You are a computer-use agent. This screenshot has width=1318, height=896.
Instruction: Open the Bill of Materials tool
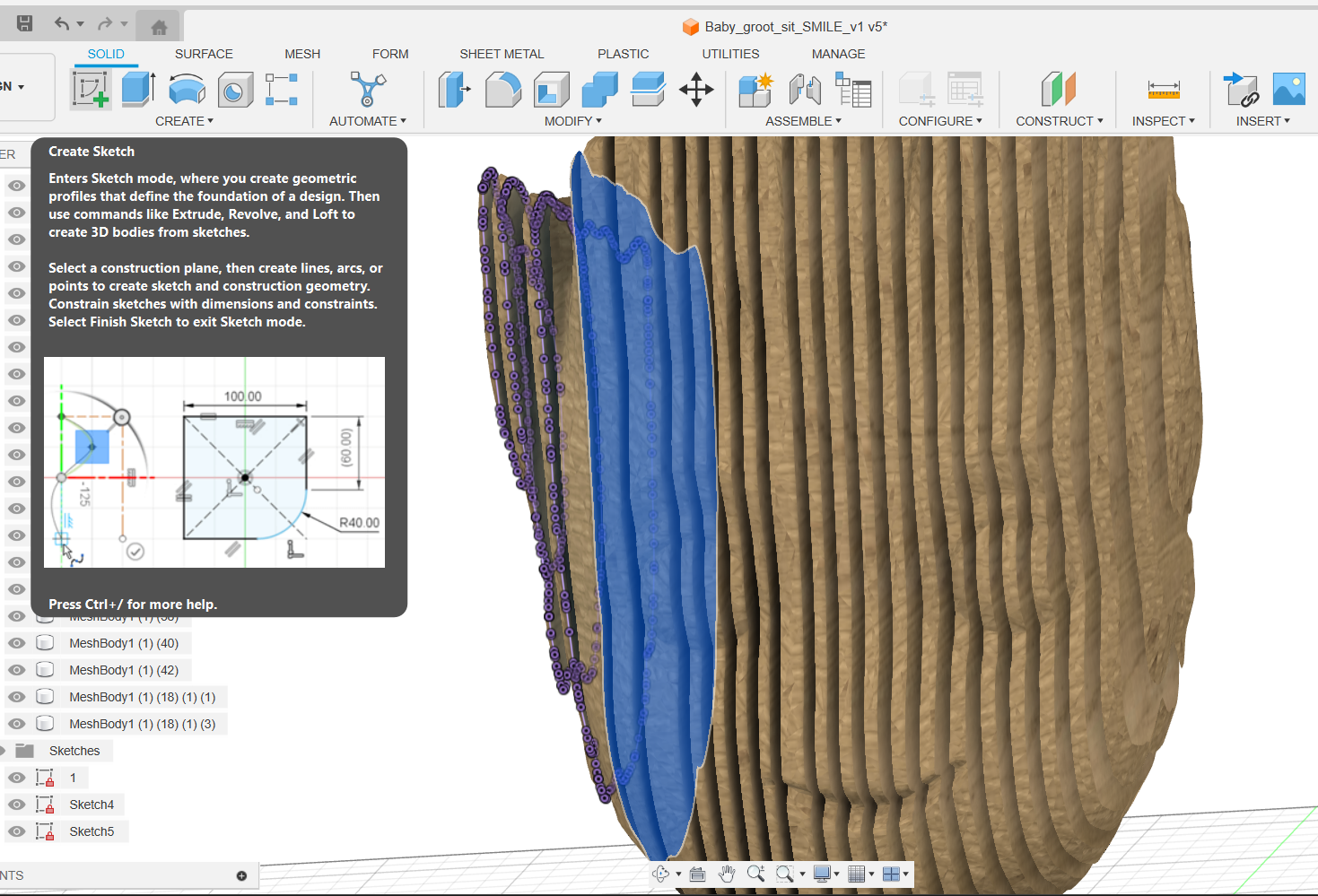coord(853,90)
